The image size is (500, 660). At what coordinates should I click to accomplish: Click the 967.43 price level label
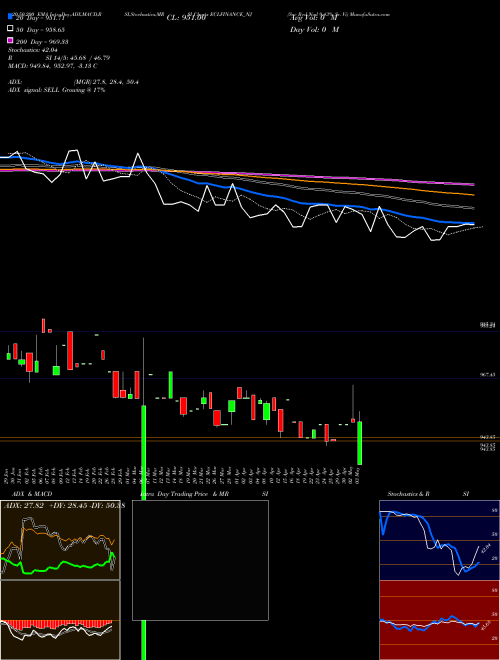pos(487,374)
